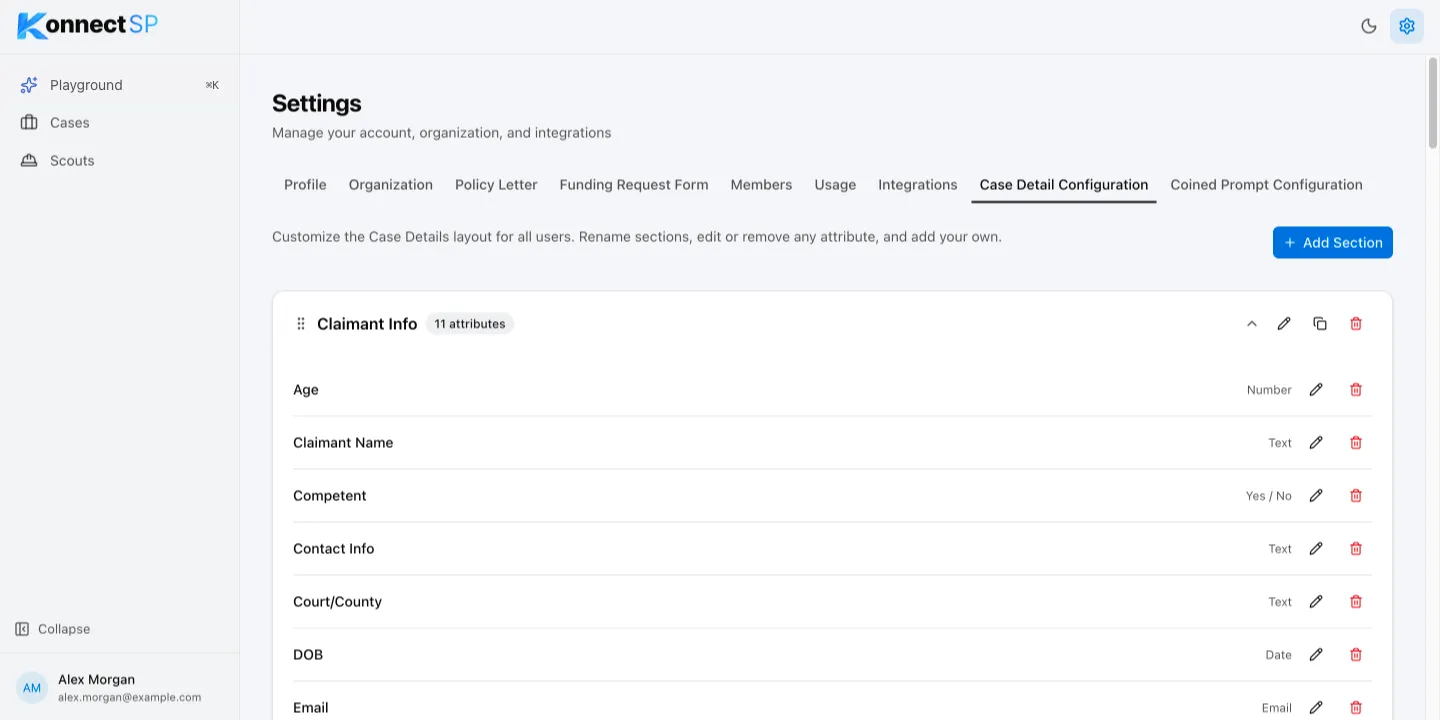Toggle dark mode moon icon
The height and width of the screenshot is (720, 1440).
(x=1369, y=26)
